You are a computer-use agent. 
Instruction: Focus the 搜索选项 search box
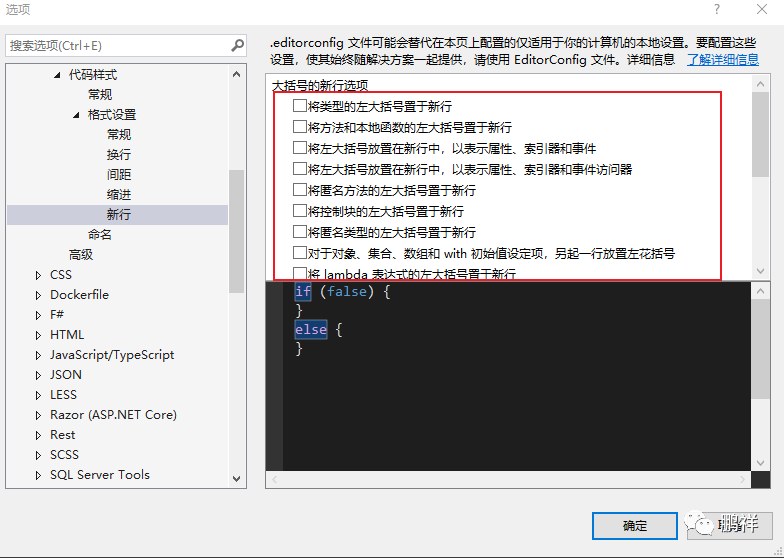pos(126,46)
